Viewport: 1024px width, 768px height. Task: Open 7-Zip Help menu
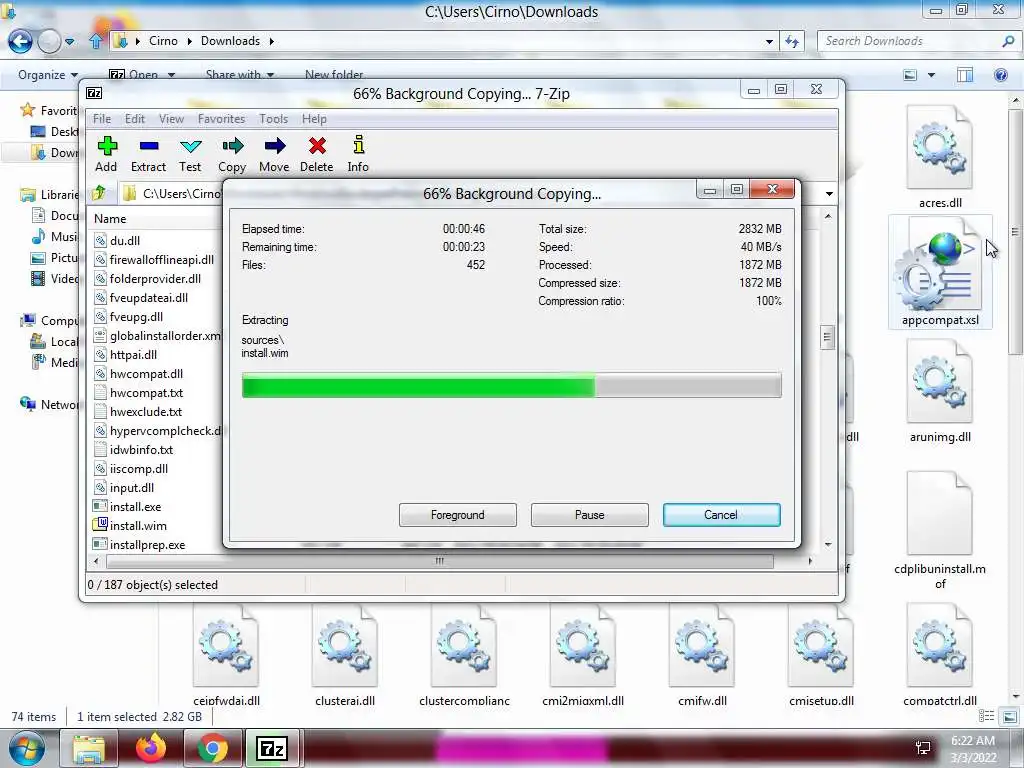(314, 119)
